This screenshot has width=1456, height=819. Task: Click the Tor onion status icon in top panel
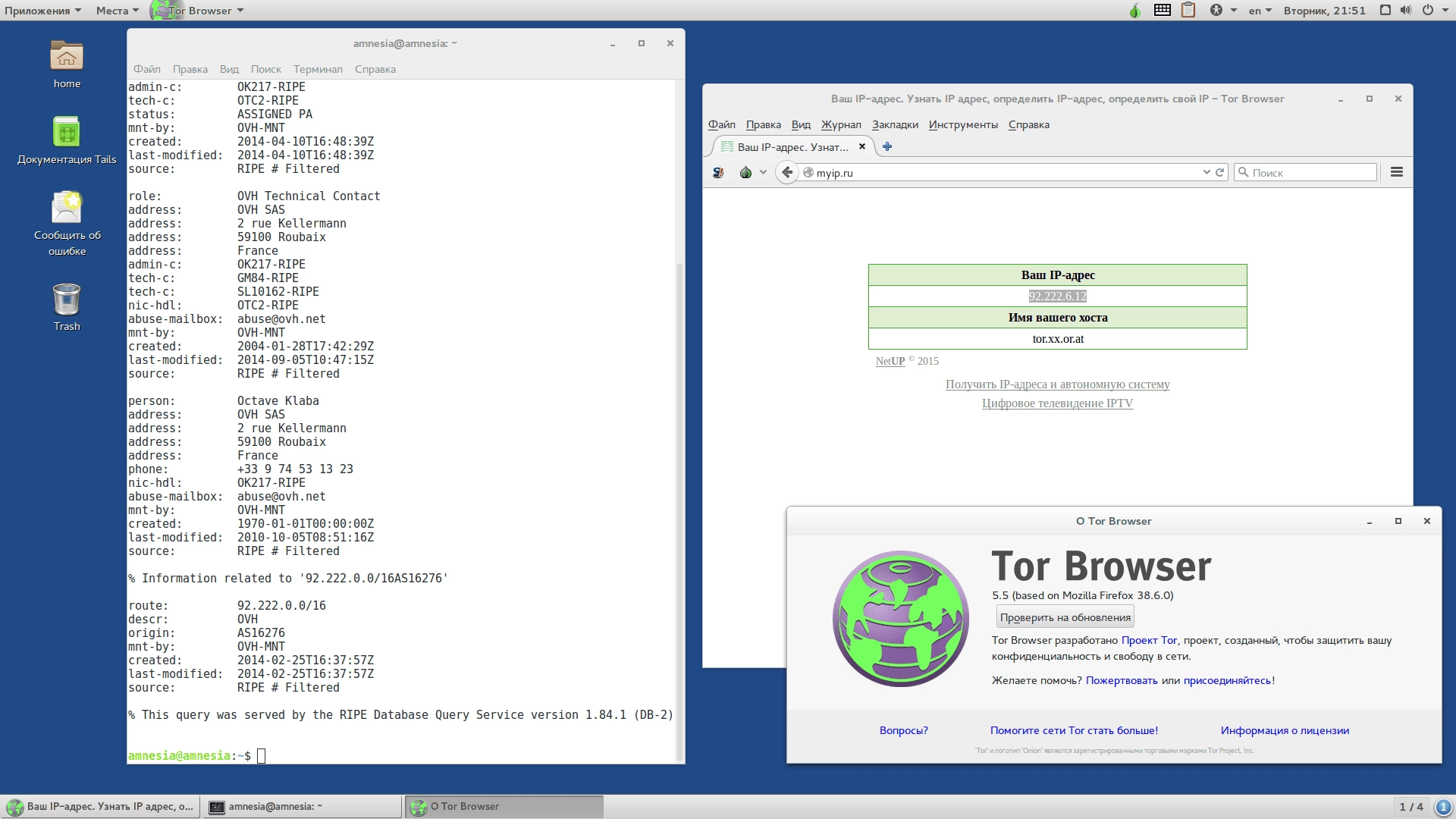click(1134, 11)
